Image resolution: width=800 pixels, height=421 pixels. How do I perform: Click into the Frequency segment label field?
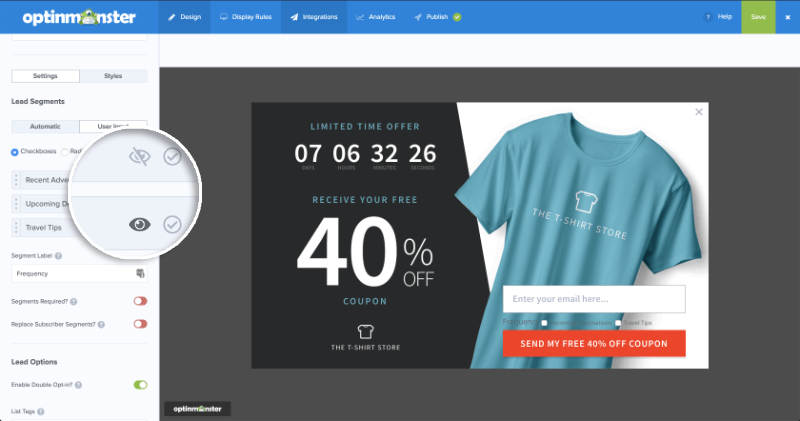(x=79, y=274)
